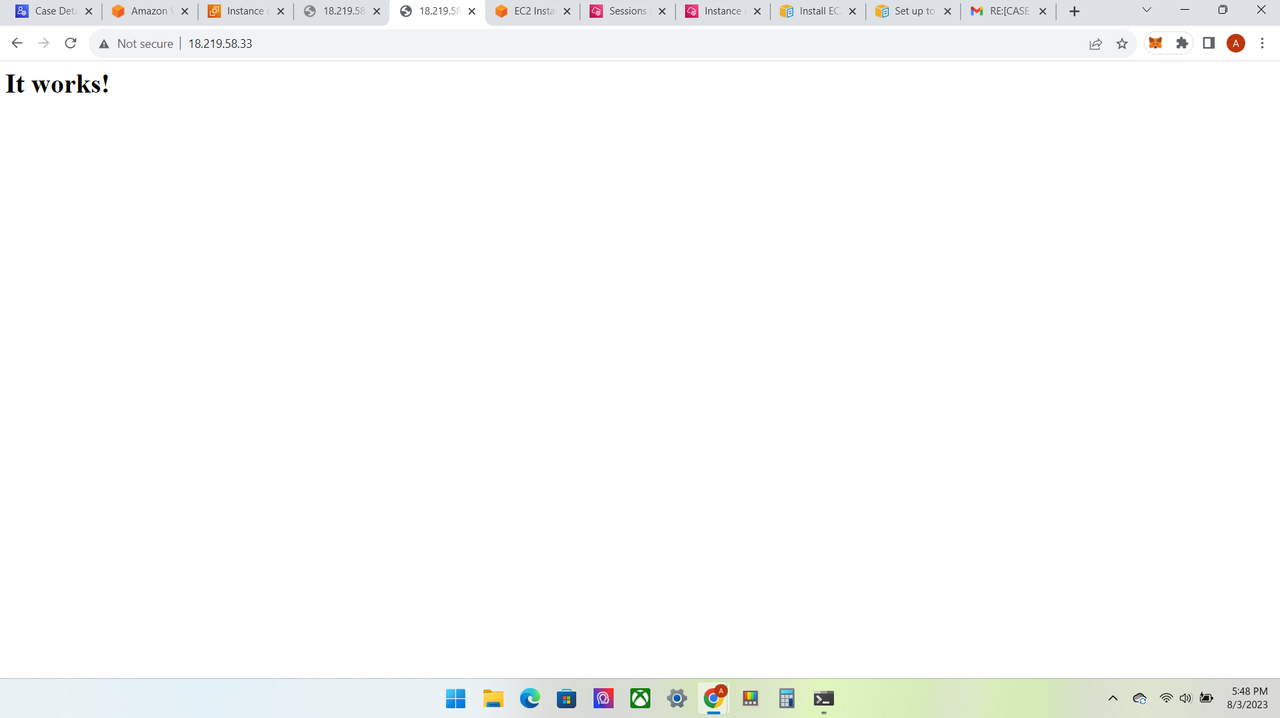Open the purple app beside Xbox
Screen dimensions: 1280x718
click(x=603, y=699)
